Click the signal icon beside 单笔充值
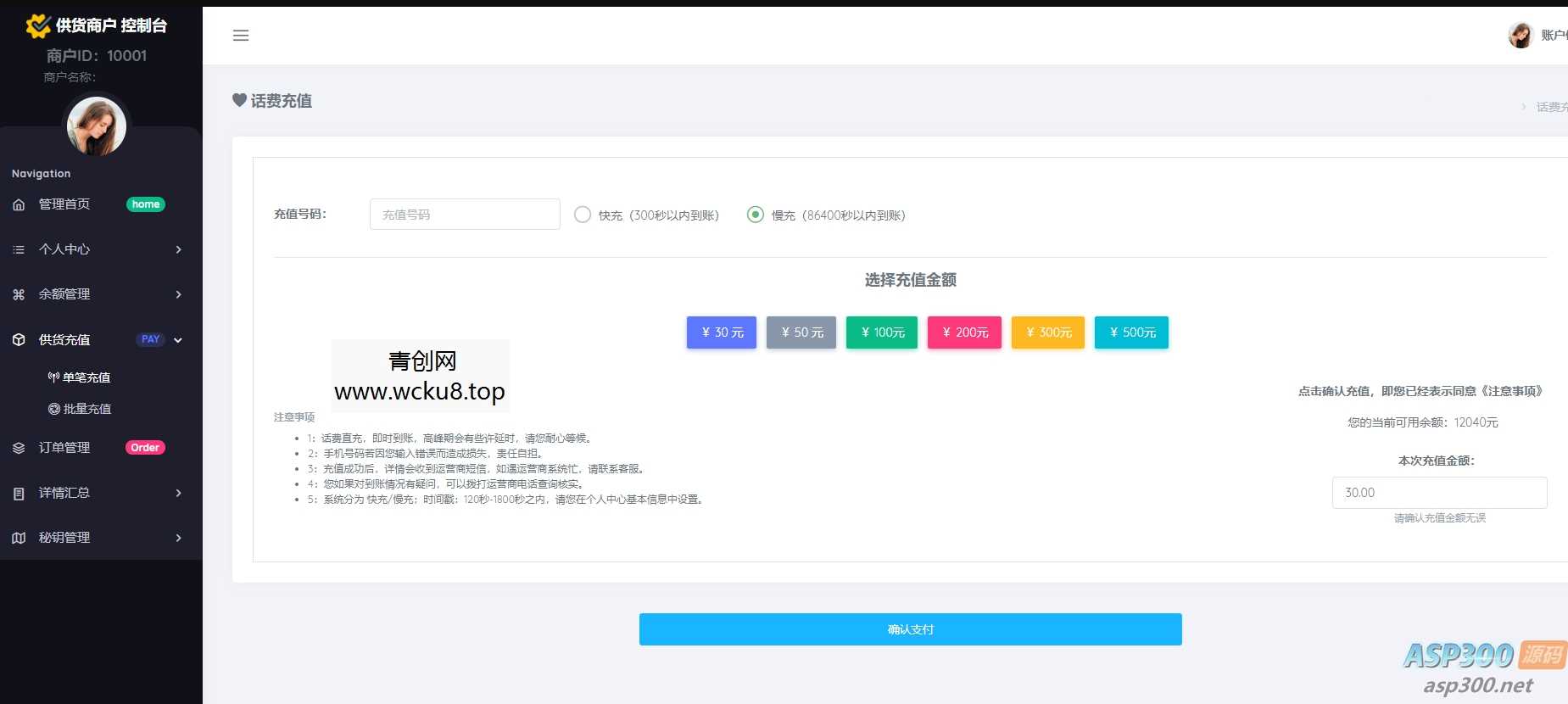1568x704 pixels. point(53,377)
